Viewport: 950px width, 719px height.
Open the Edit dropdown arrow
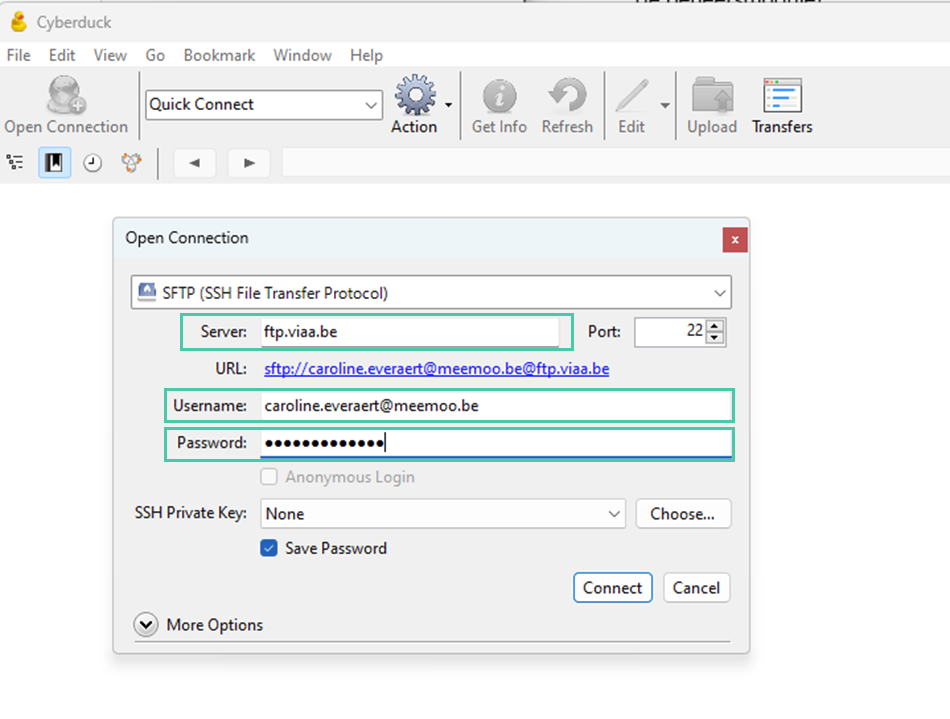point(665,105)
